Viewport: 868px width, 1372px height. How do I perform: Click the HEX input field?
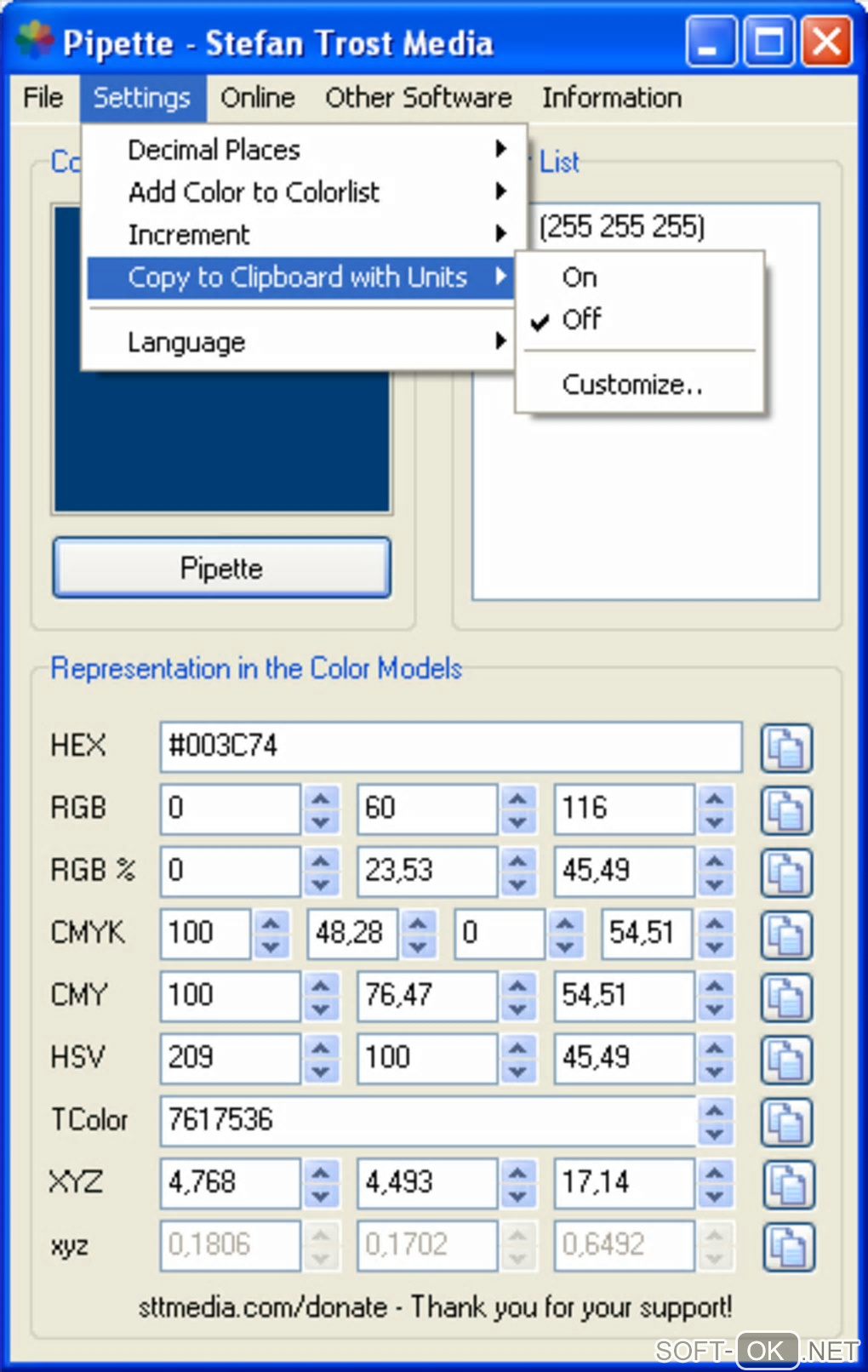click(451, 746)
